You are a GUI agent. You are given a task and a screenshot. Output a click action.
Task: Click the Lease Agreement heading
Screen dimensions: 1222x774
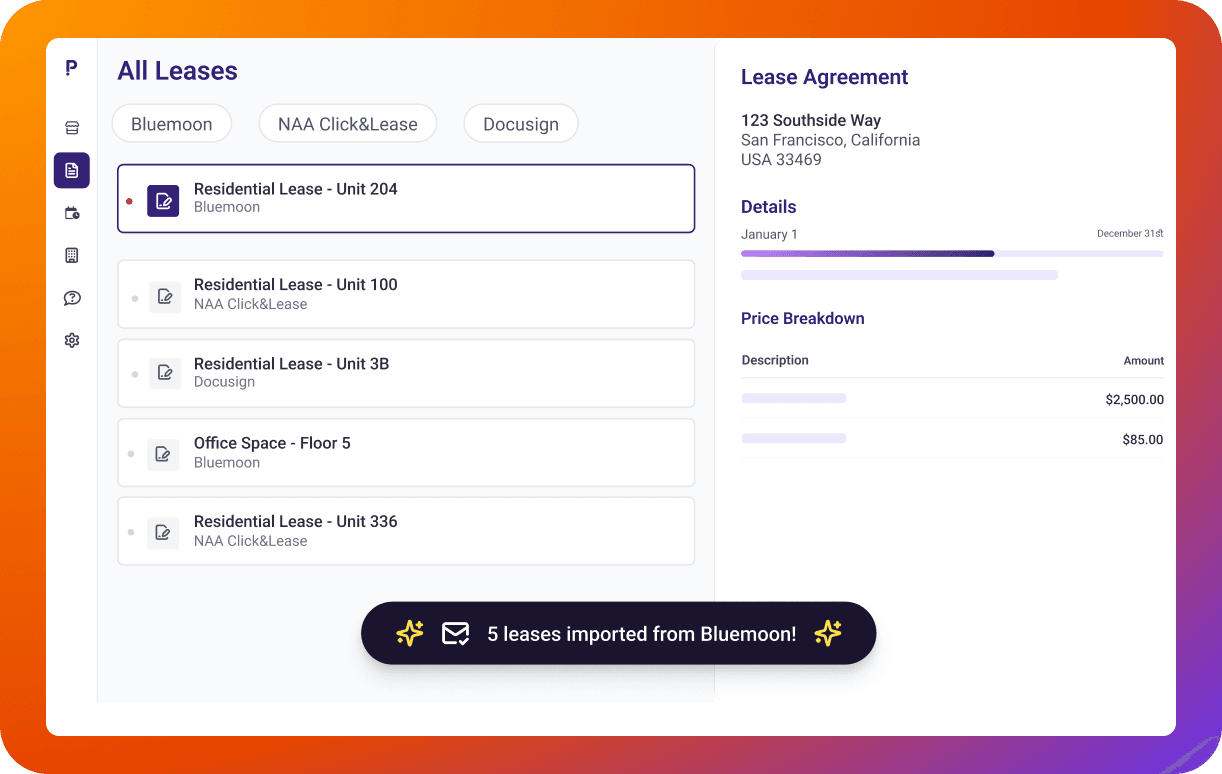[x=825, y=78]
